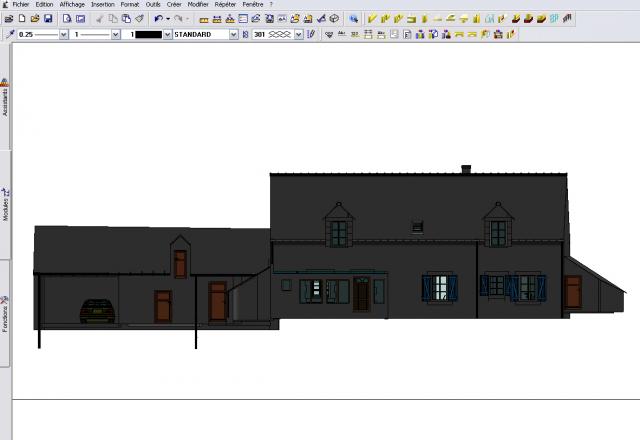Click the New document icon
640x440 pixels.
point(22,18)
